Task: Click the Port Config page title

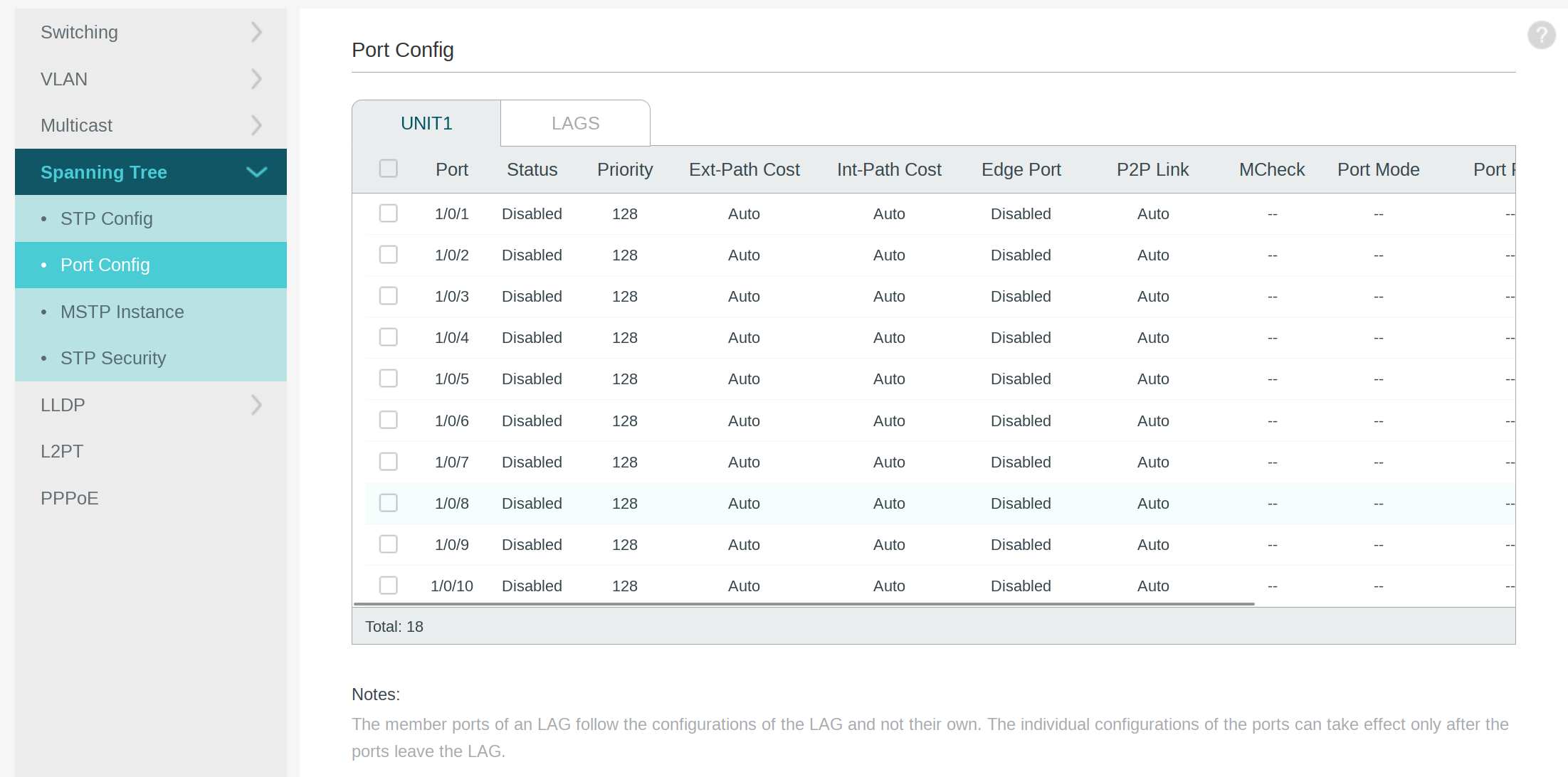Action: click(403, 50)
